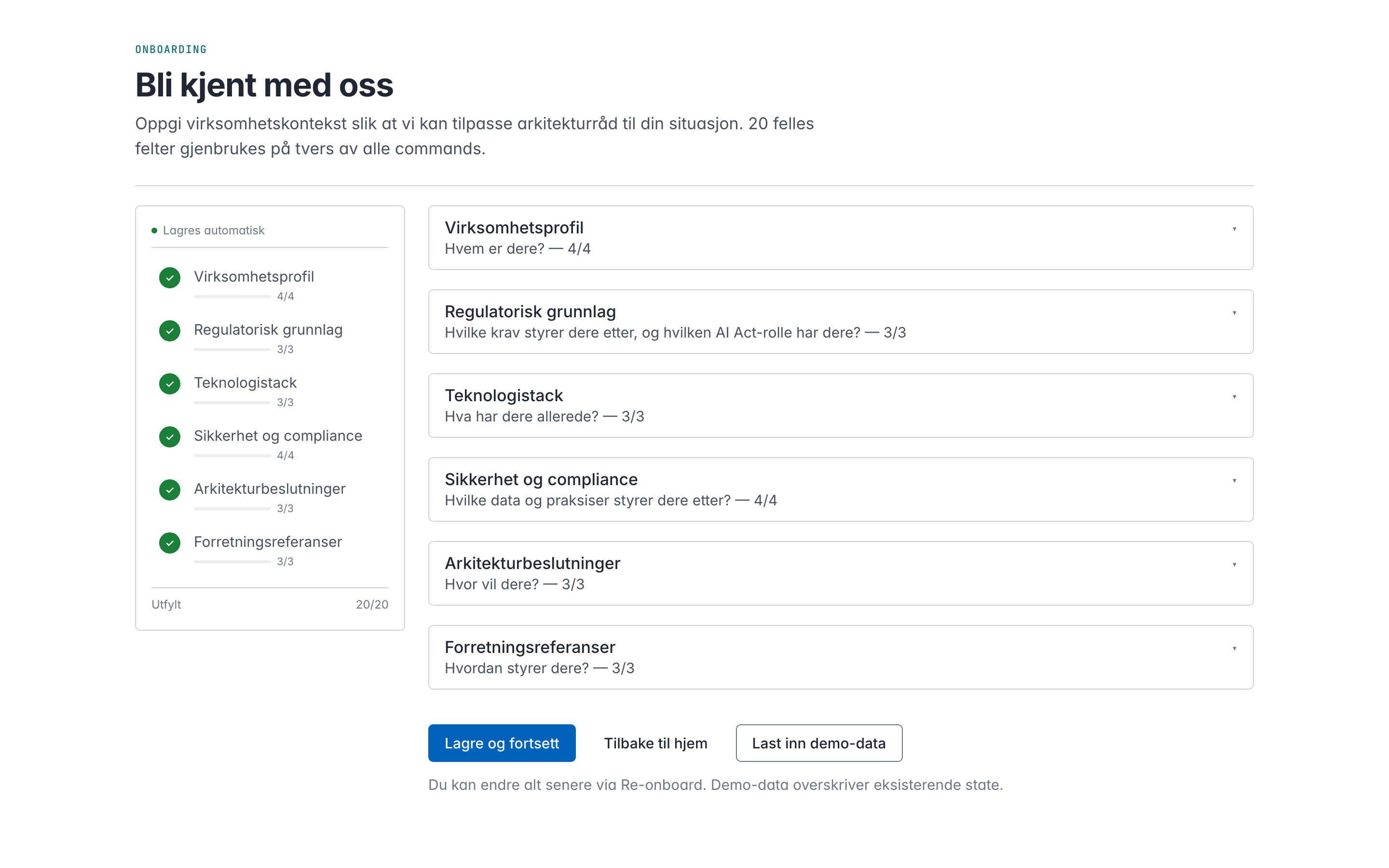The height and width of the screenshot is (868, 1389).
Task: Expand the Regulatorisk grunnlag section arrow
Action: (1234, 313)
